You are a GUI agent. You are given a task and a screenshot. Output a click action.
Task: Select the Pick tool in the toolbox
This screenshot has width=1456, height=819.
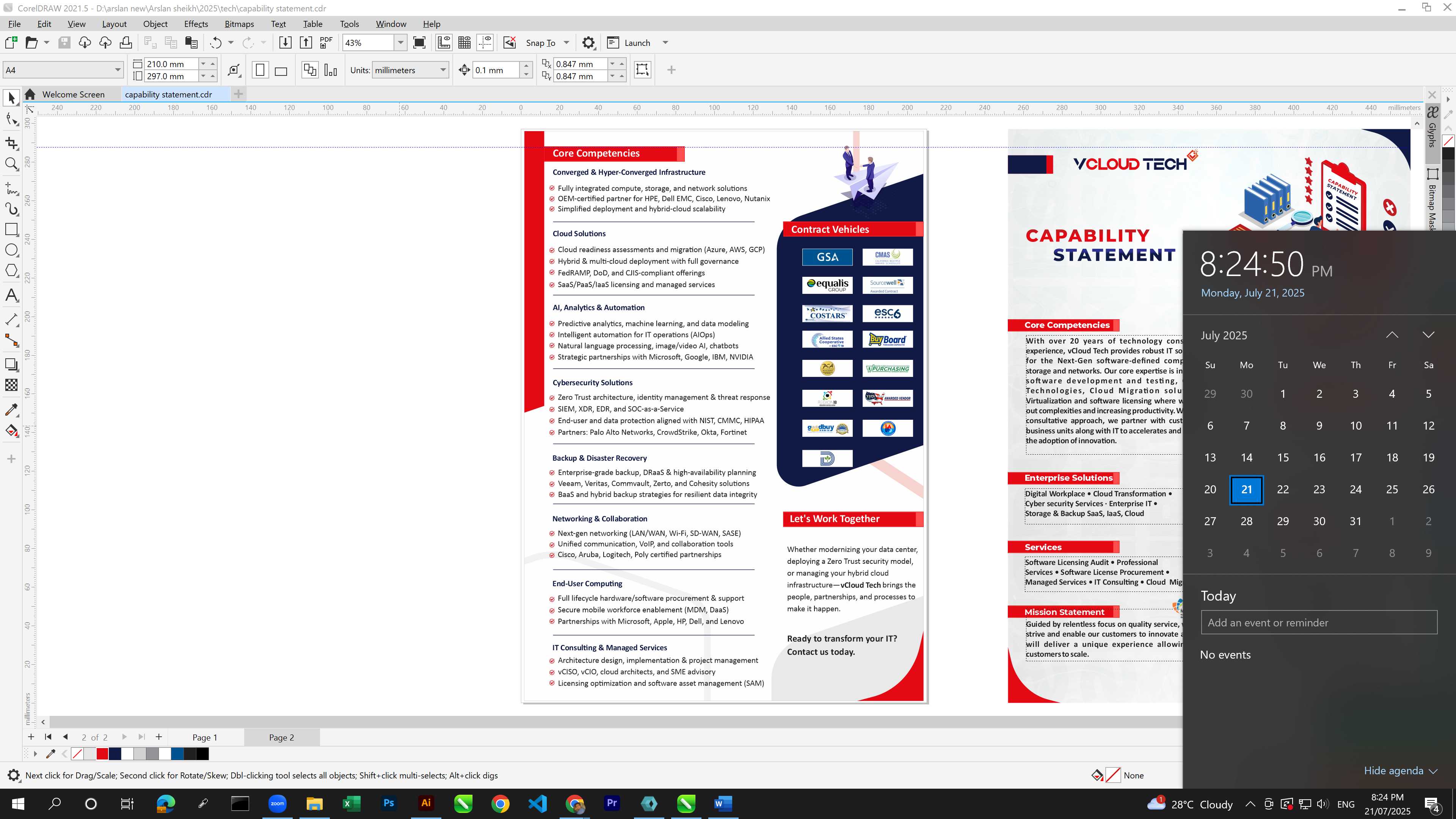tap(11, 98)
